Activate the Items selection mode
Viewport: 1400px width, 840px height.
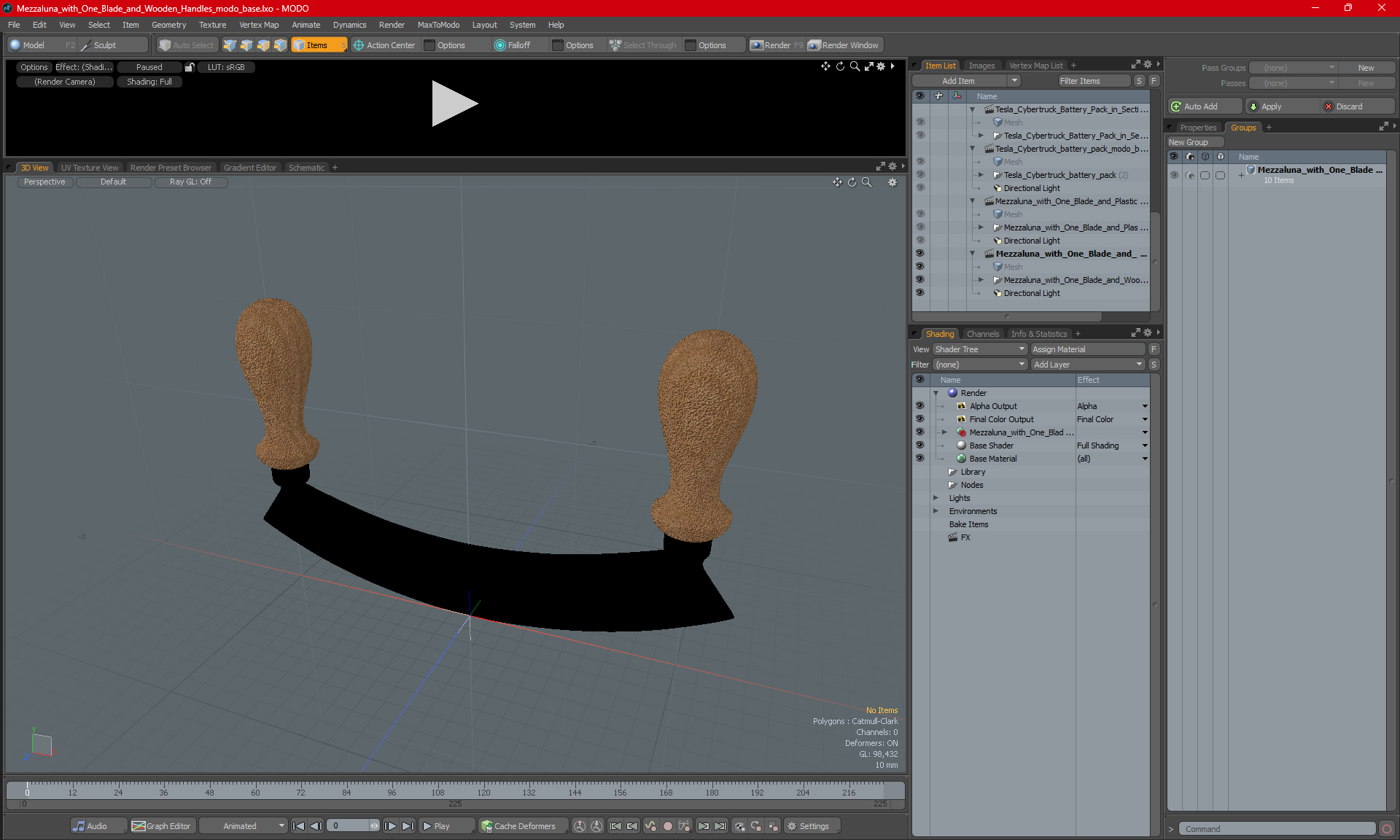319,45
